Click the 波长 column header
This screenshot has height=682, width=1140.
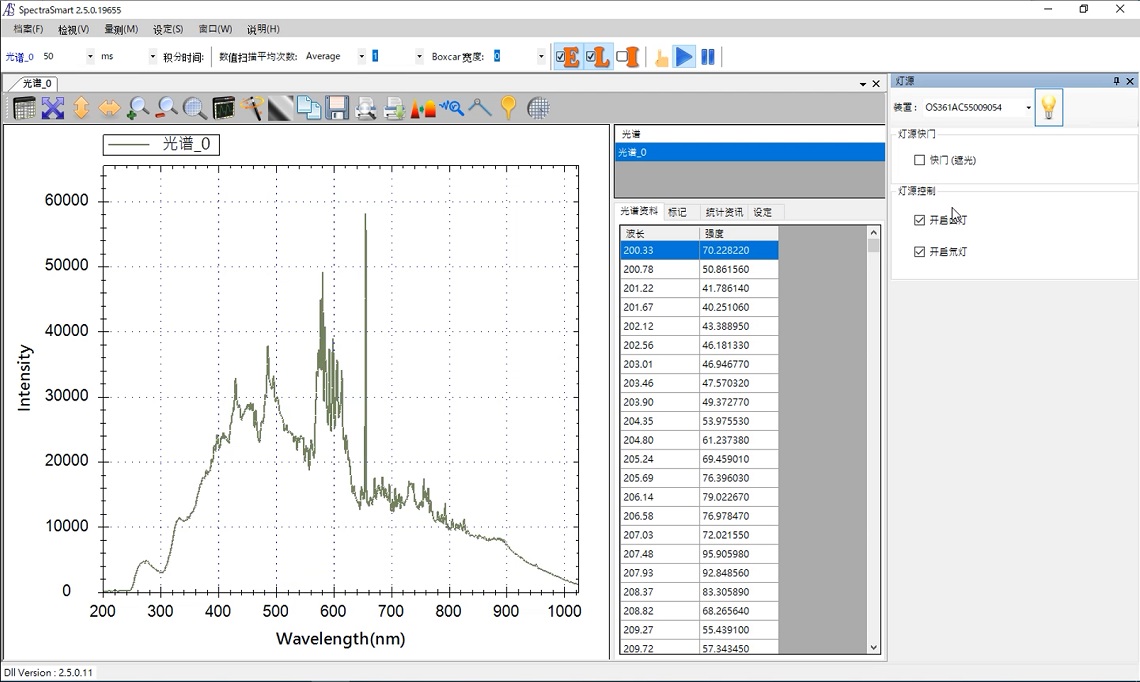pos(659,233)
